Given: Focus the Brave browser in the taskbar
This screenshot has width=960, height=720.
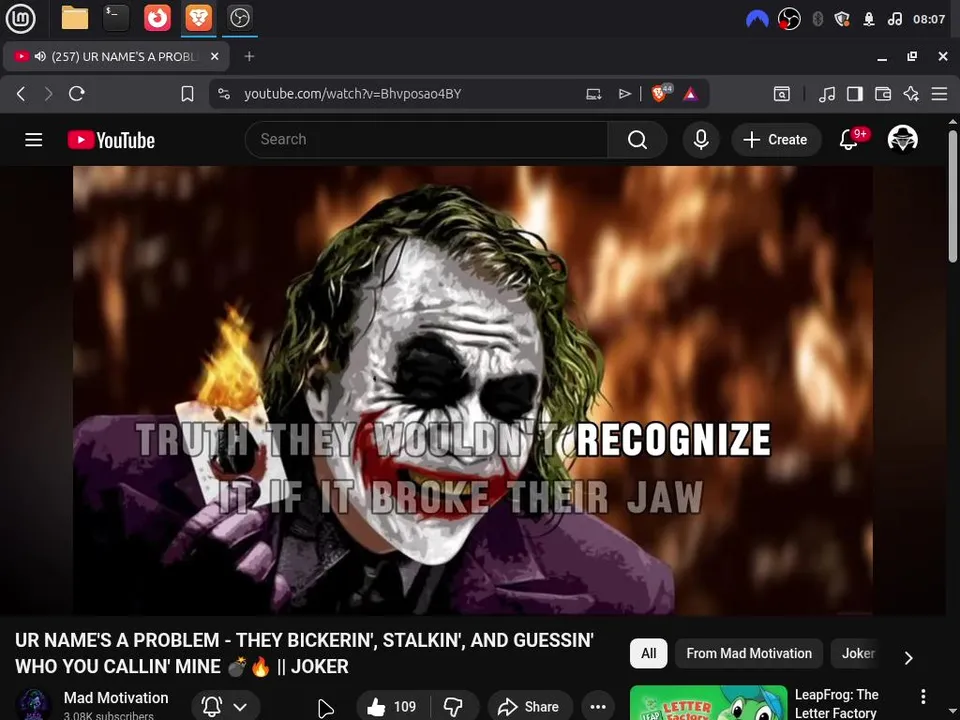Looking at the screenshot, I should point(198,18).
